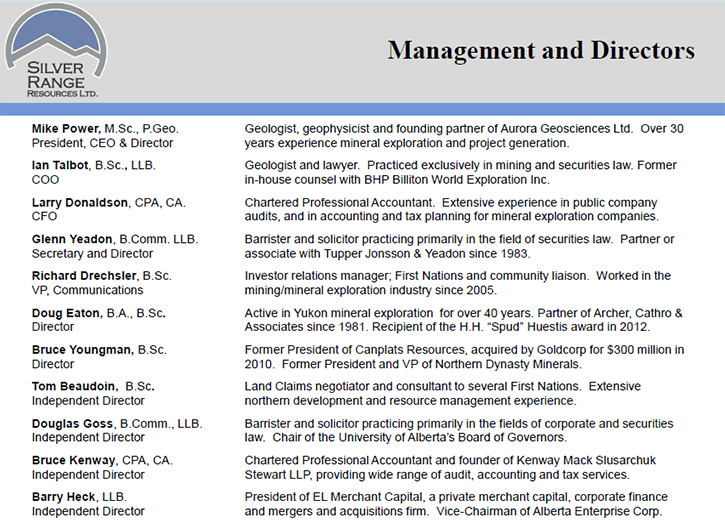Click Doug Eaton, B.A., B.Sc. name
The height and width of the screenshot is (523, 725).
(x=98, y=313)
